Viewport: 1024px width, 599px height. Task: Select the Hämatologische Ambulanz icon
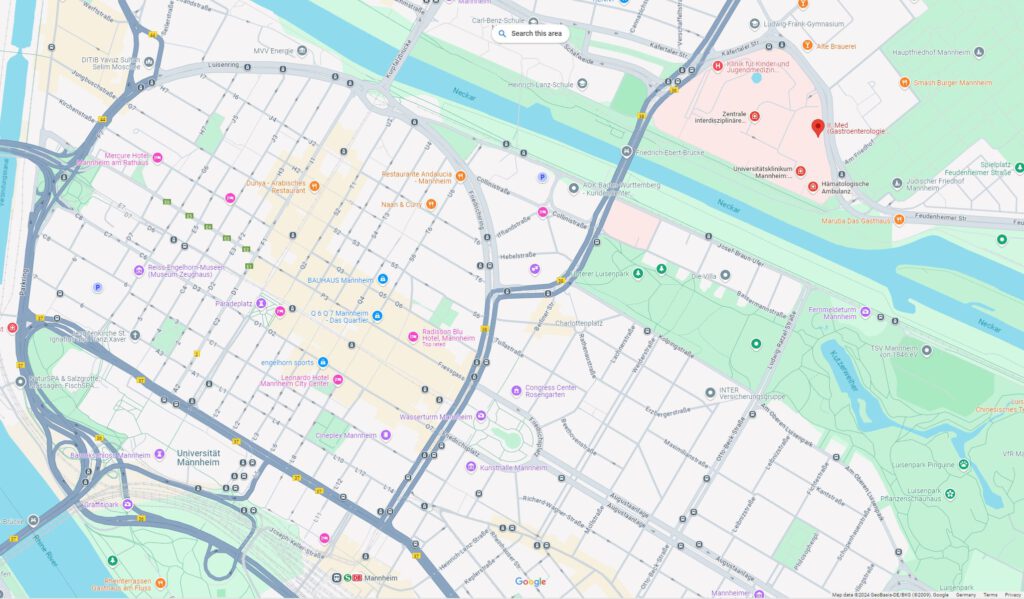coord(812,187)
